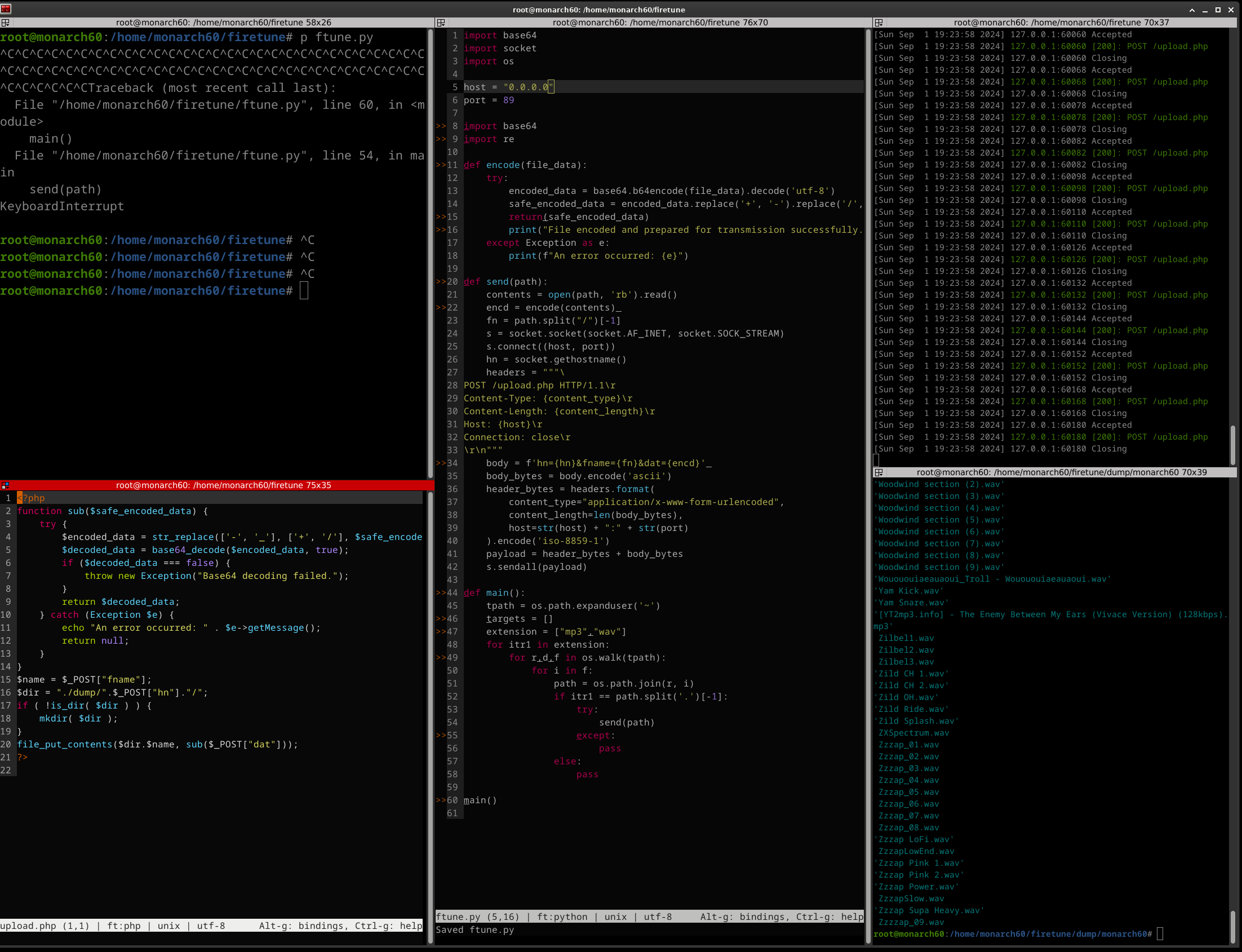Open grouping icon of red 75x35 terminal
Viewport: 1242px width, 952px height.
(5, 486)
